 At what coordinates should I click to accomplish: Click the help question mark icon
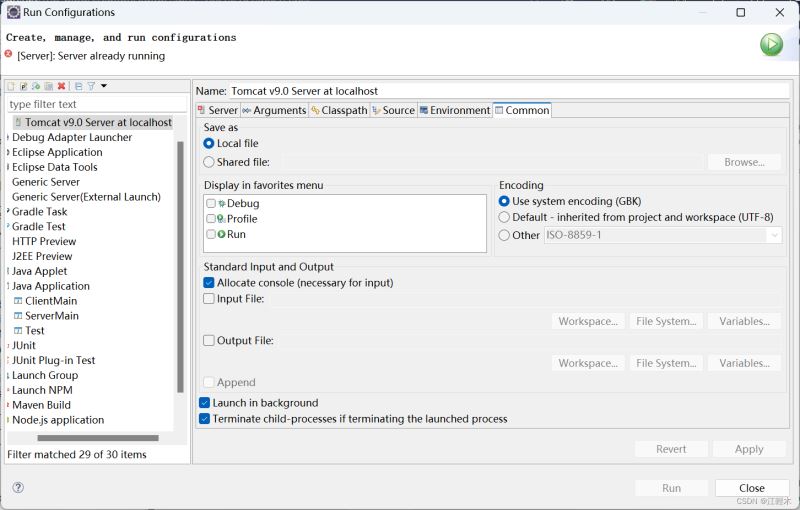[18, 488]
